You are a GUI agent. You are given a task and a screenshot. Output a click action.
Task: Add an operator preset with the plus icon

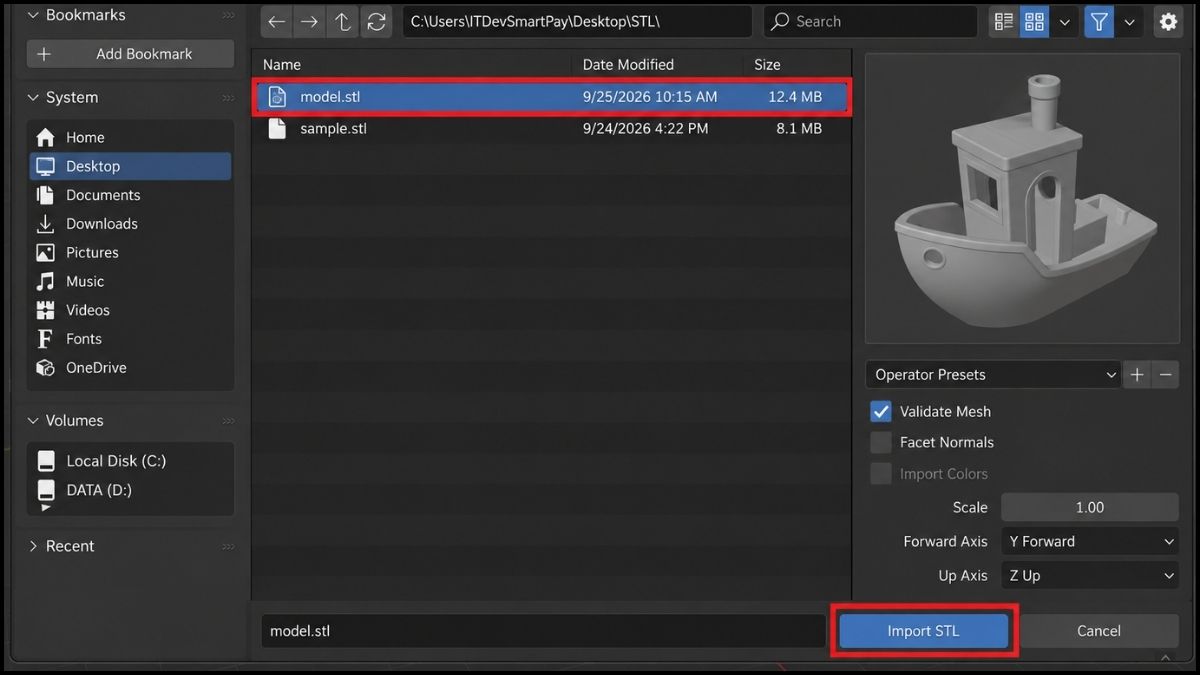tap(1137, 375)
